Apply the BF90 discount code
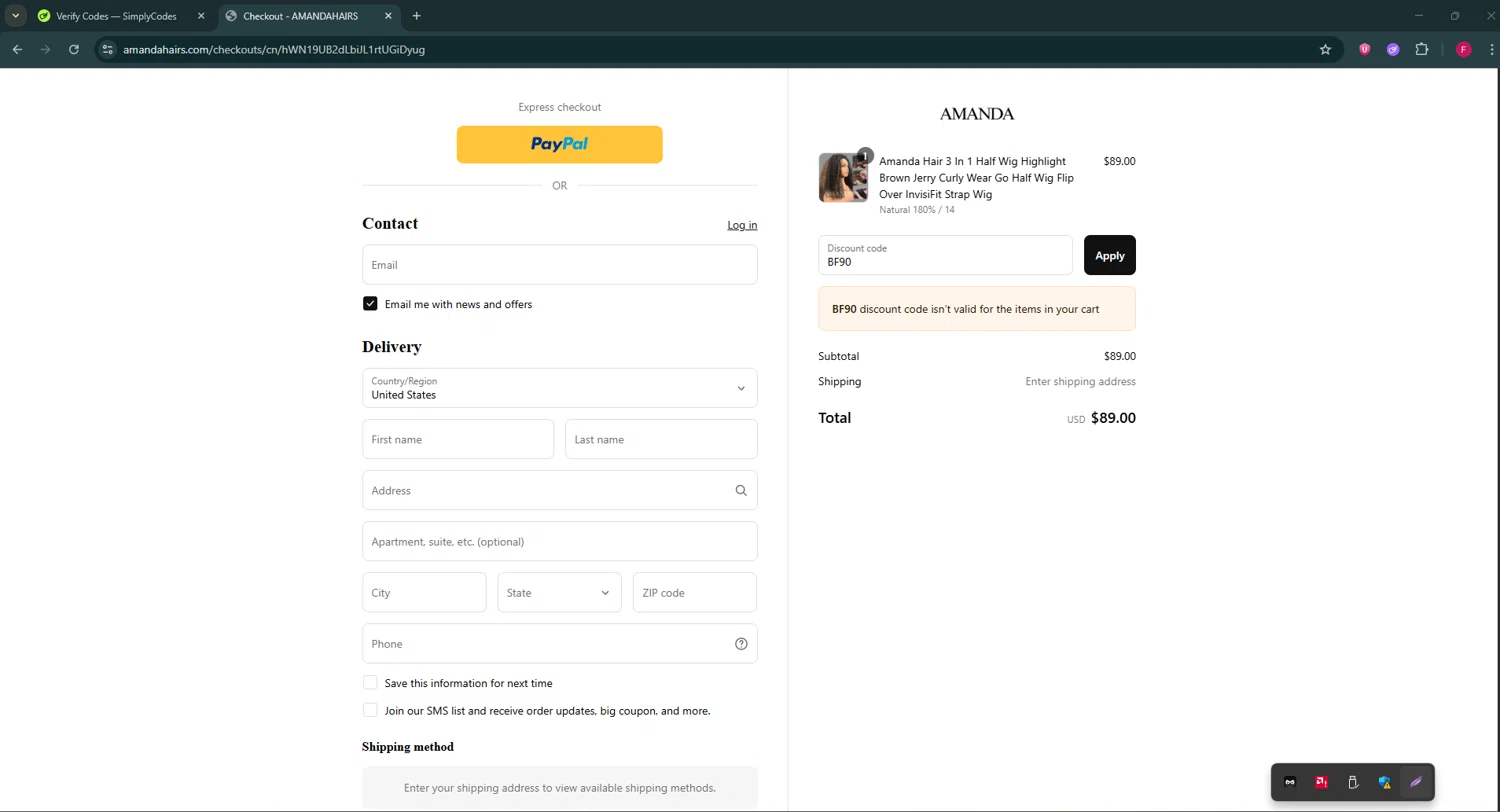The height and width of the screenshot is (812, 1500). click(x=1110, y=255)
